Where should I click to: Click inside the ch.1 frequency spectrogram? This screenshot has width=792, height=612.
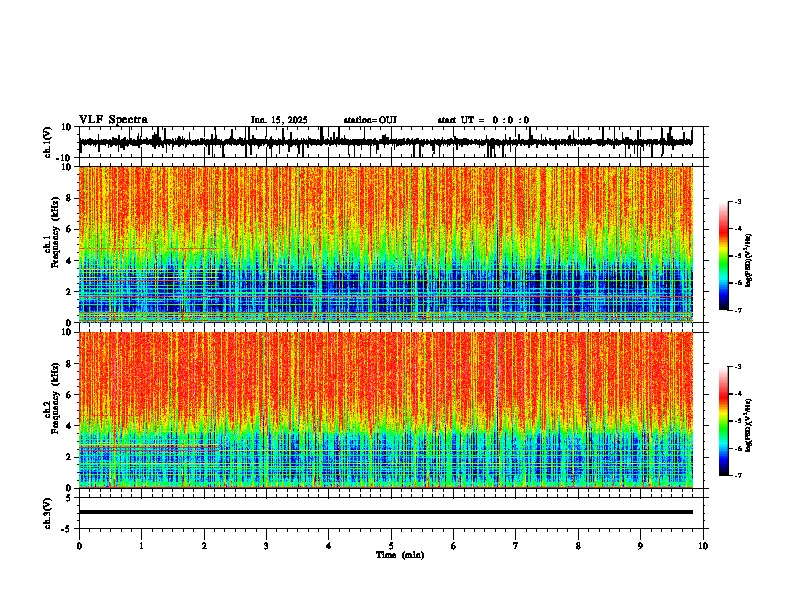385,244
